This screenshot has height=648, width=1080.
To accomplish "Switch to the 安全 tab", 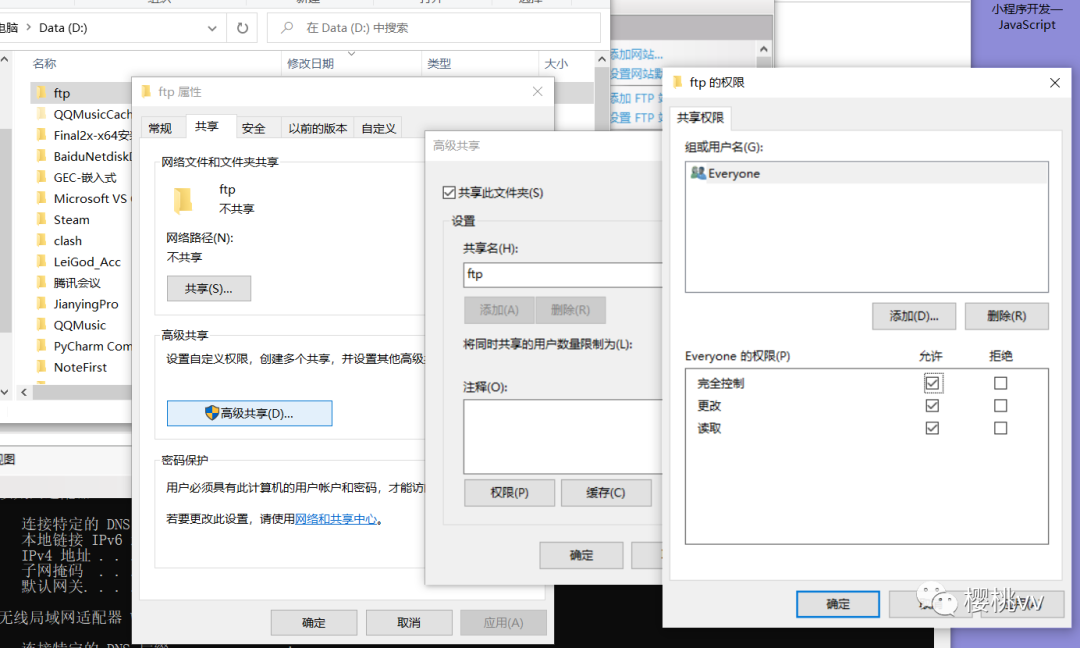I will coord(254,128).
